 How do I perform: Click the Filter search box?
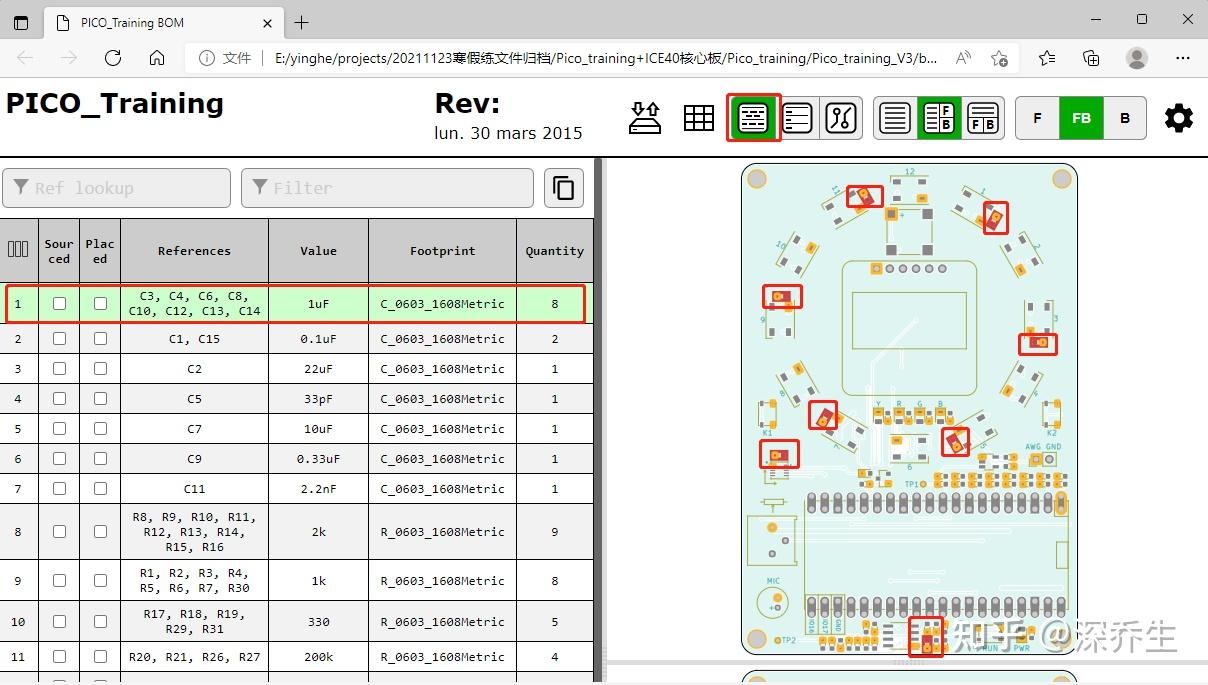pos(387,187)
